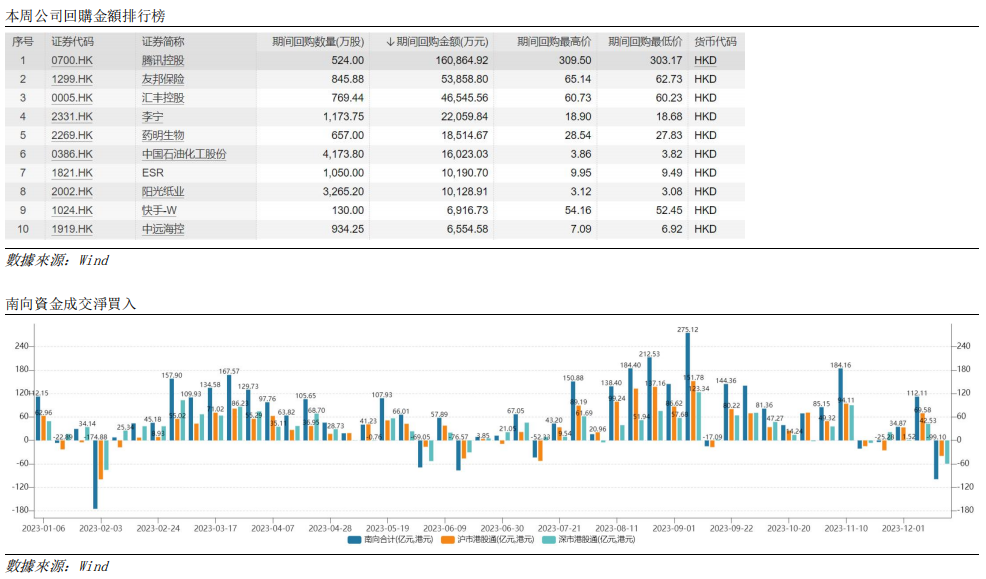This screenshot has height=579, width=986.
Task: Select the buyback amount value 46,545.56
Action: click(465, 98)
